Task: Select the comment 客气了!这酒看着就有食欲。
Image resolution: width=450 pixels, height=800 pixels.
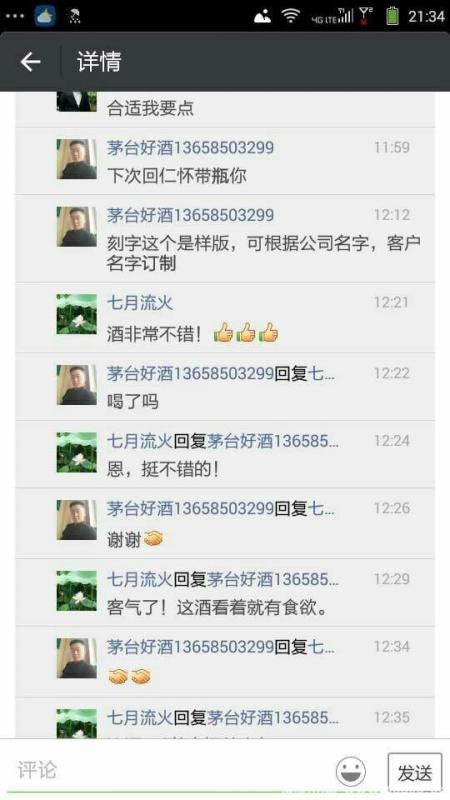Action: [x=217, y=608]
